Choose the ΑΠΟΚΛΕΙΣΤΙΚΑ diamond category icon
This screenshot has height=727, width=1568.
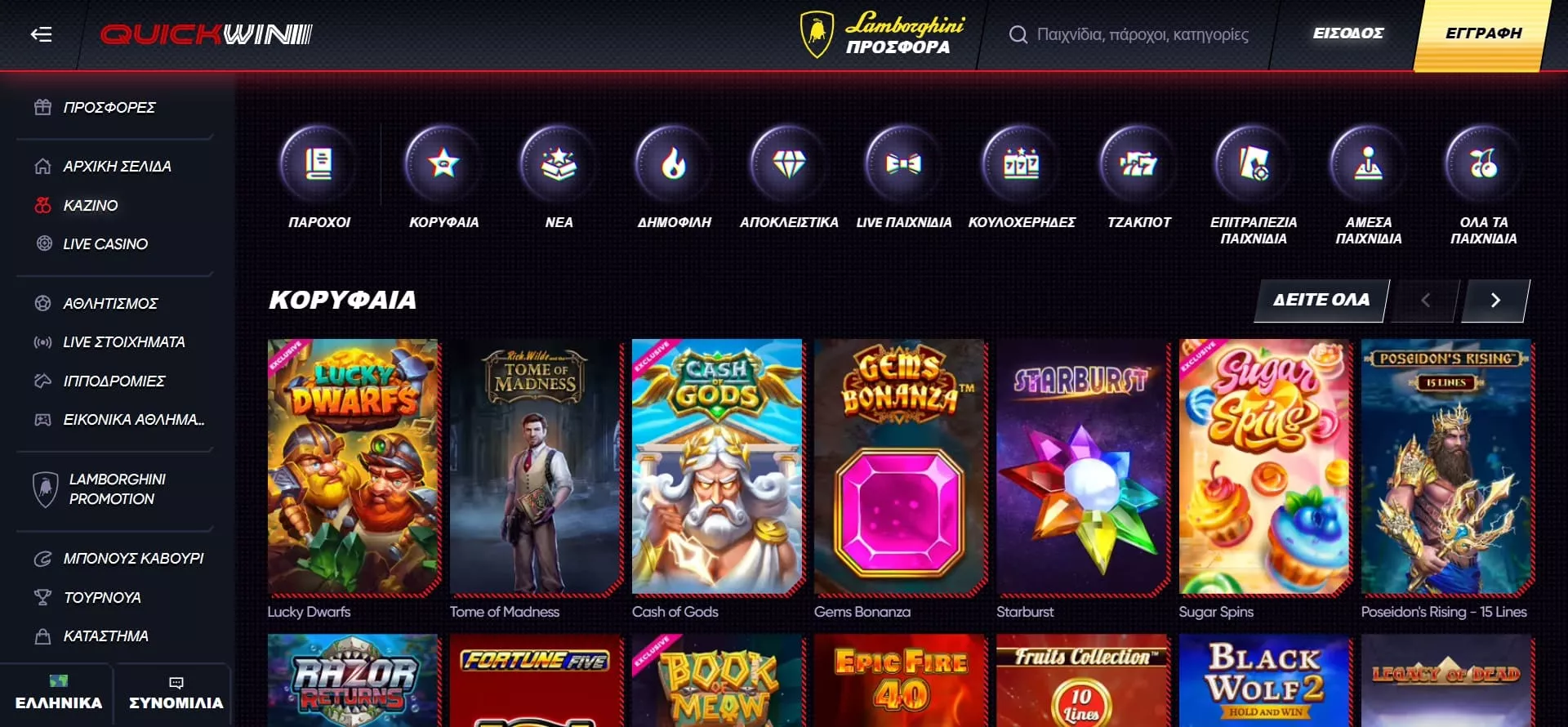(789, 164)
